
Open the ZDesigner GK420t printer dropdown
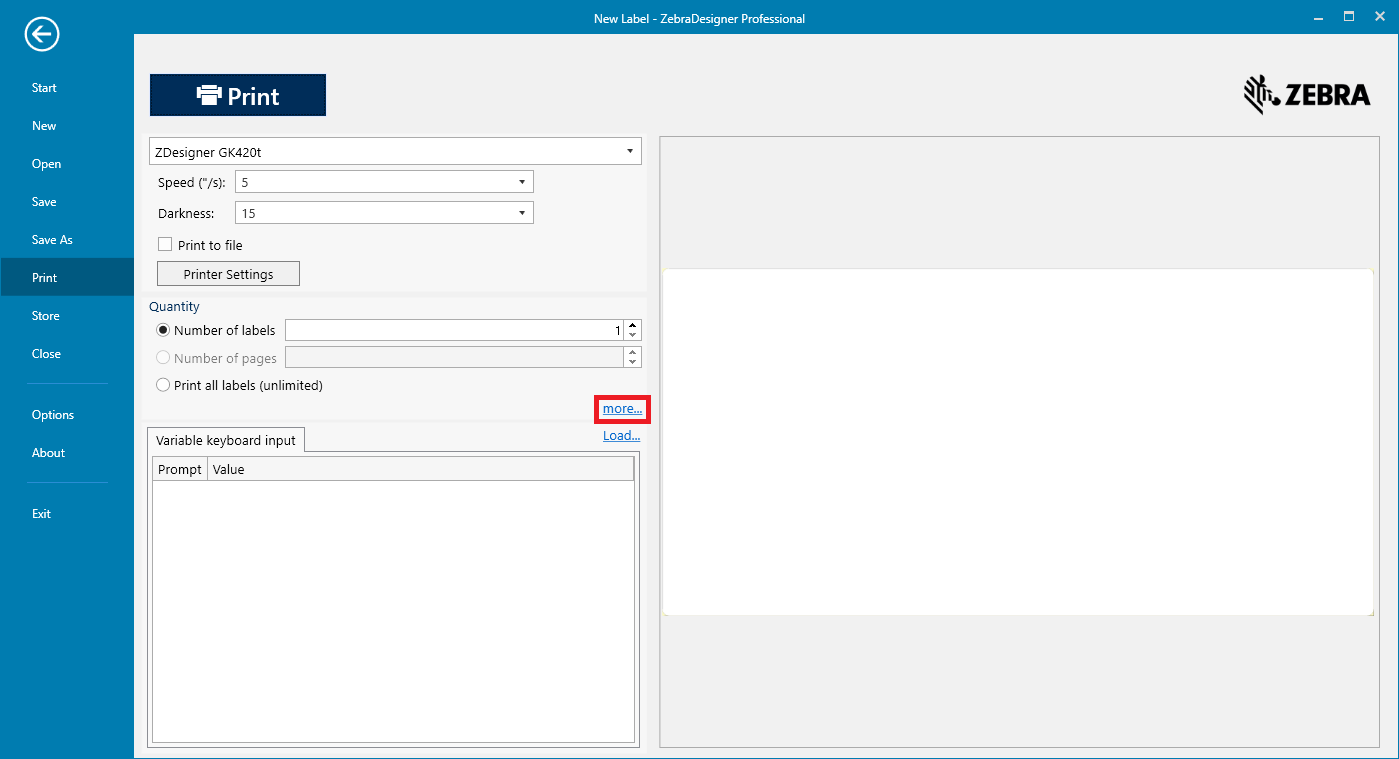coord(395,152)
